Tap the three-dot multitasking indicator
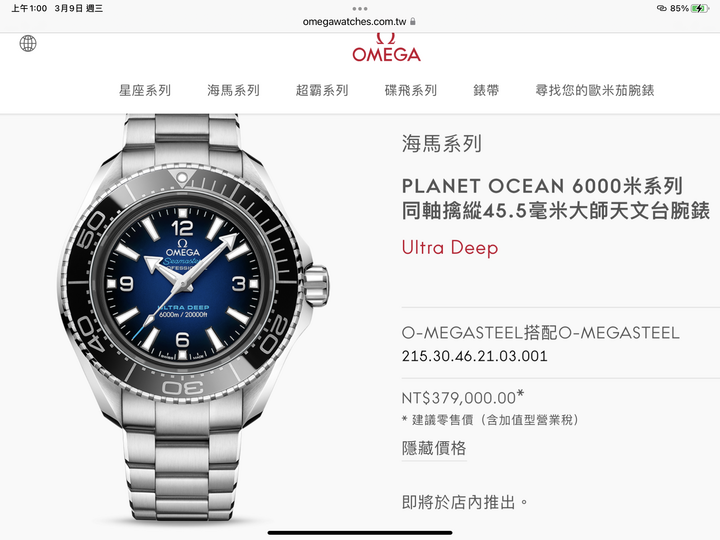The width and height of the screenshot is (720, 540). tap(360, 9)
